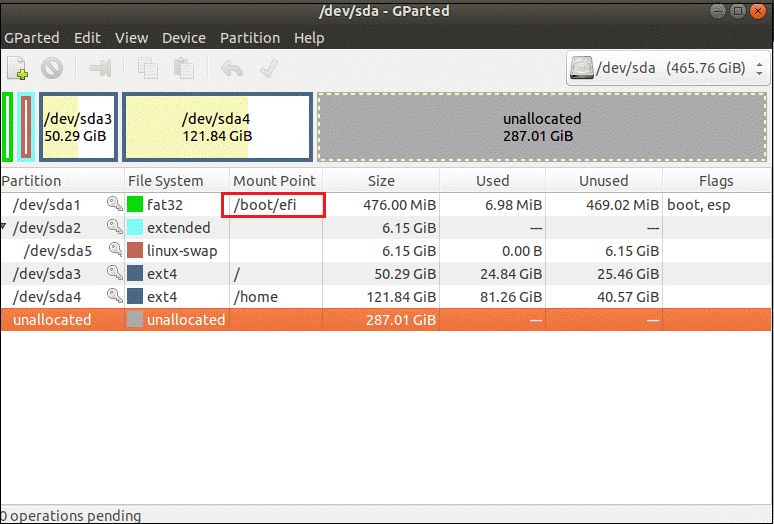Open the Edit menu

(x=87, y=38)
